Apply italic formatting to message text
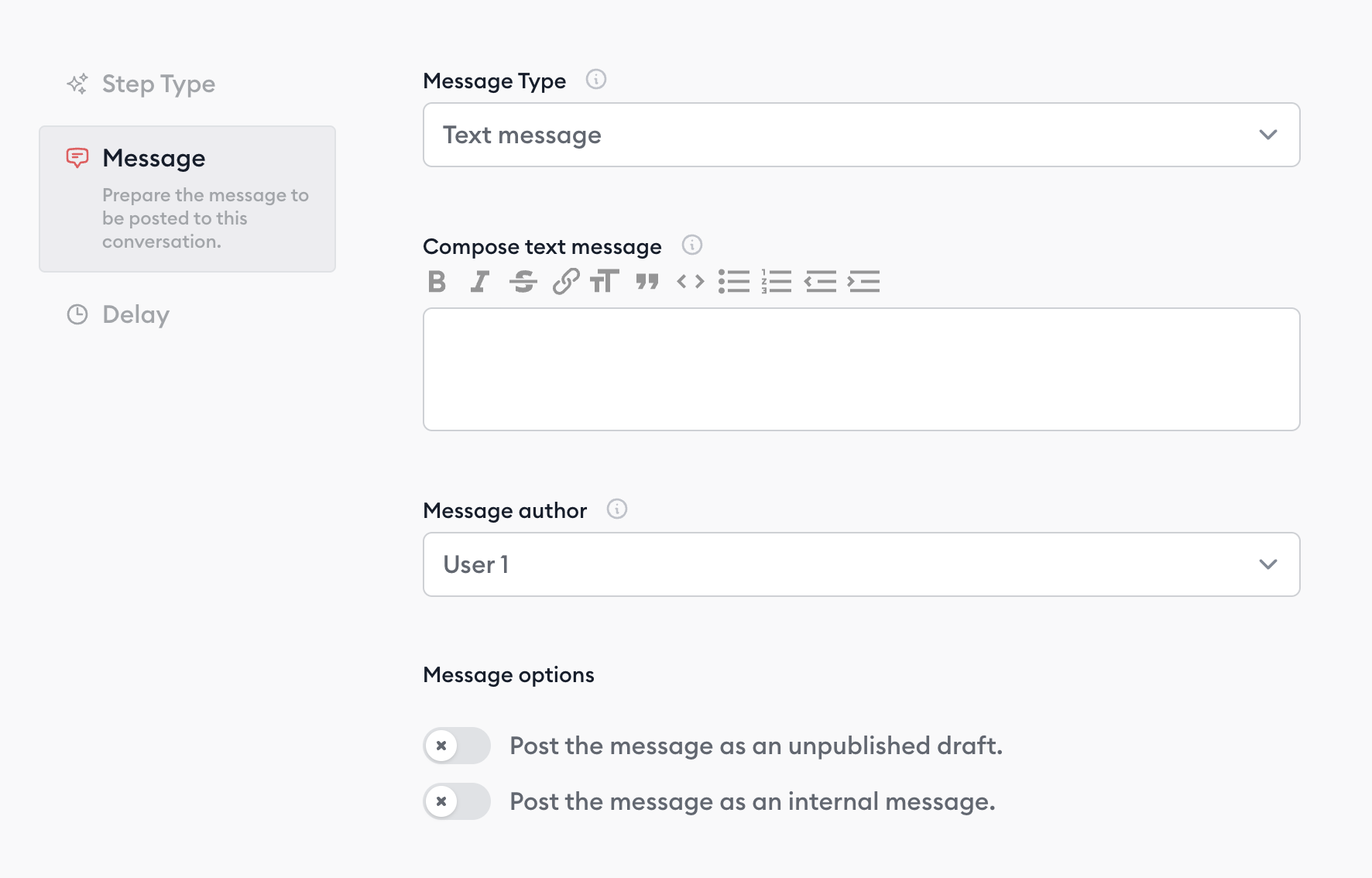This screenshot has width=1372, height=878. point(480,282)
